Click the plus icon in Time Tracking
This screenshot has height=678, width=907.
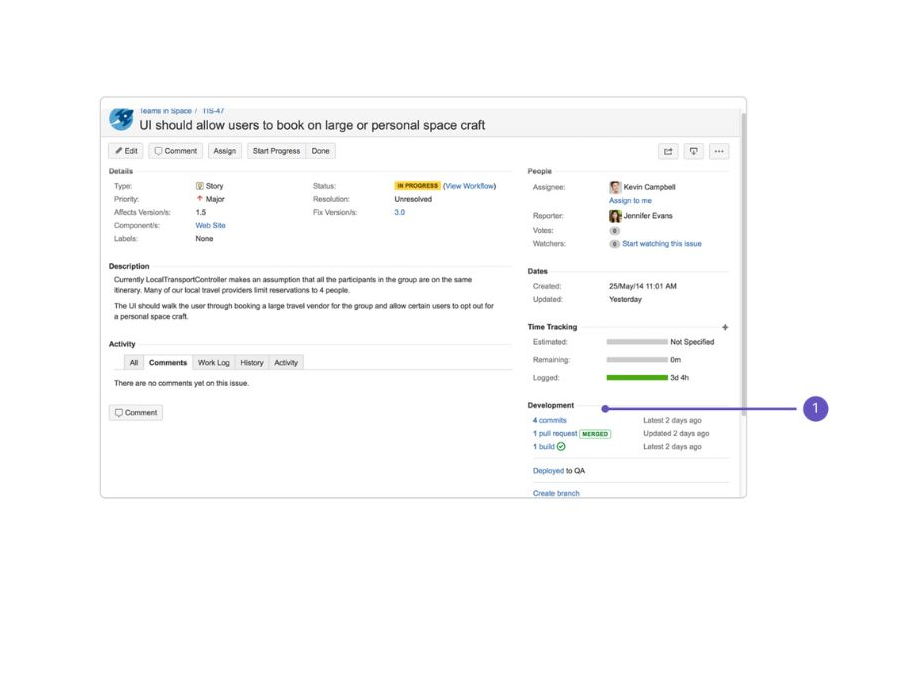[x=725, y=327]
